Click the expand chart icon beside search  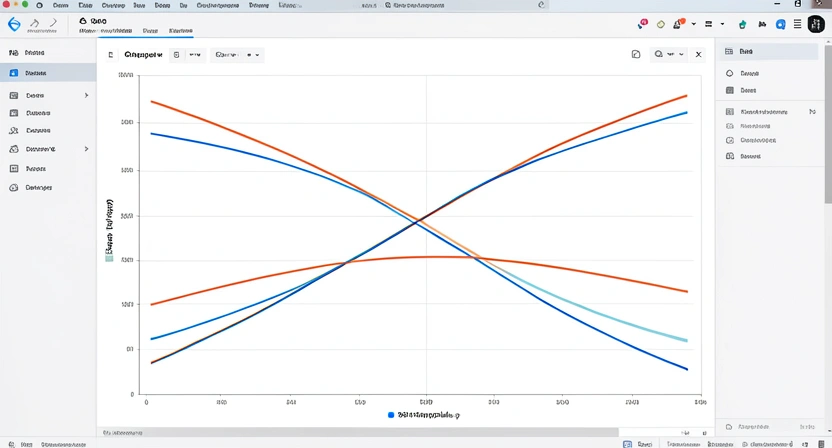636,55
